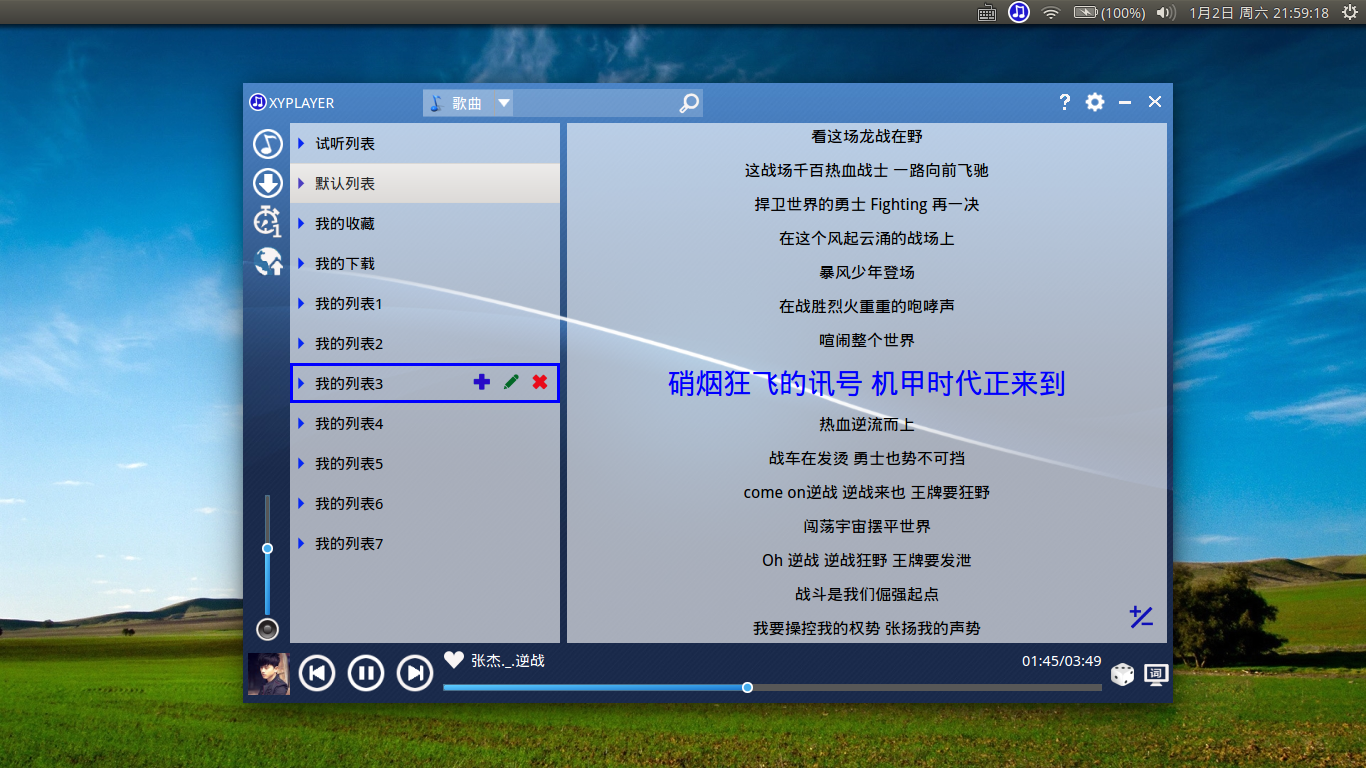Open the help question mark icon
The image size is (1366, 768).
pos(1065,102)
